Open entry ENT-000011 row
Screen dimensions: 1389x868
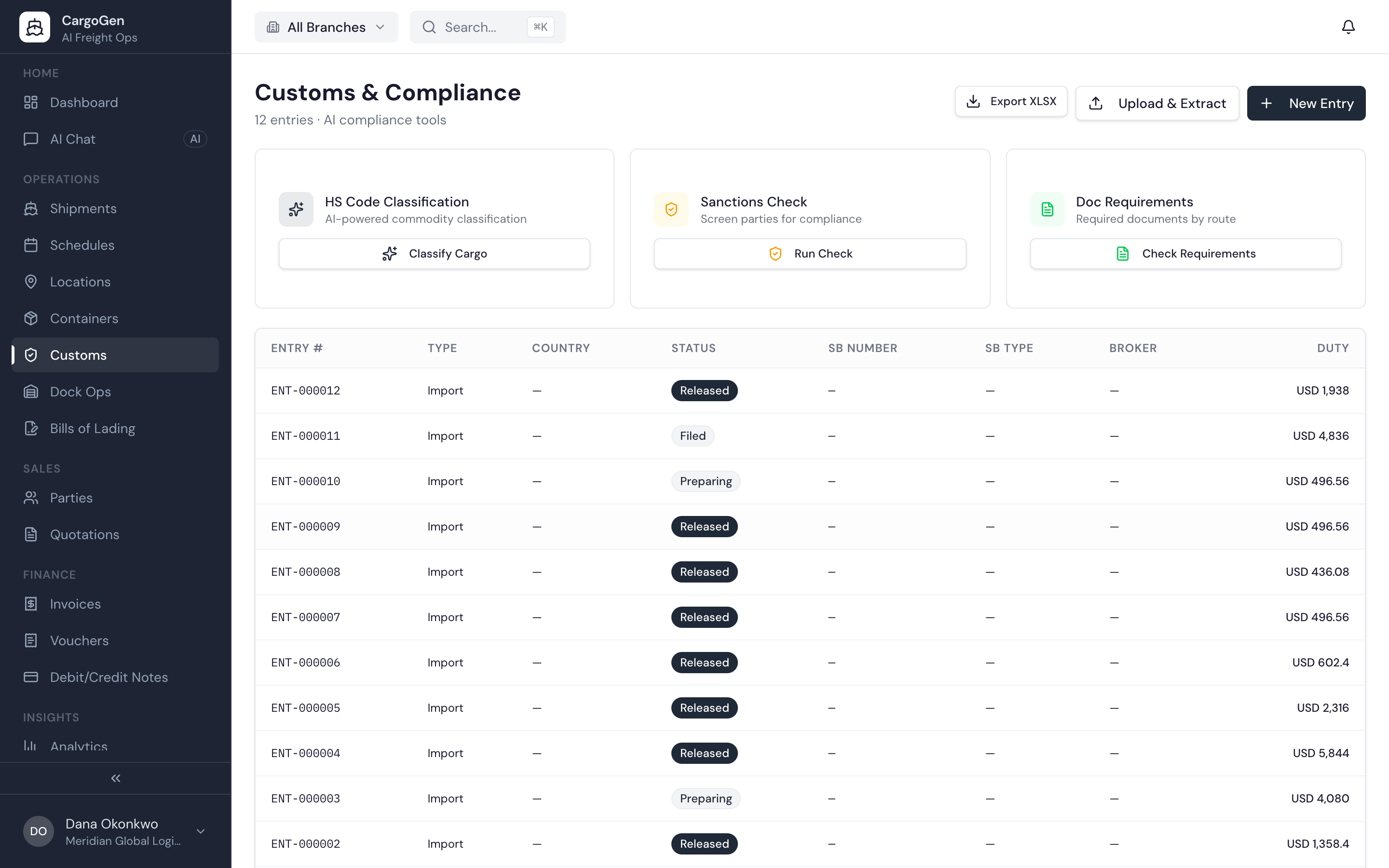[810, 436]
